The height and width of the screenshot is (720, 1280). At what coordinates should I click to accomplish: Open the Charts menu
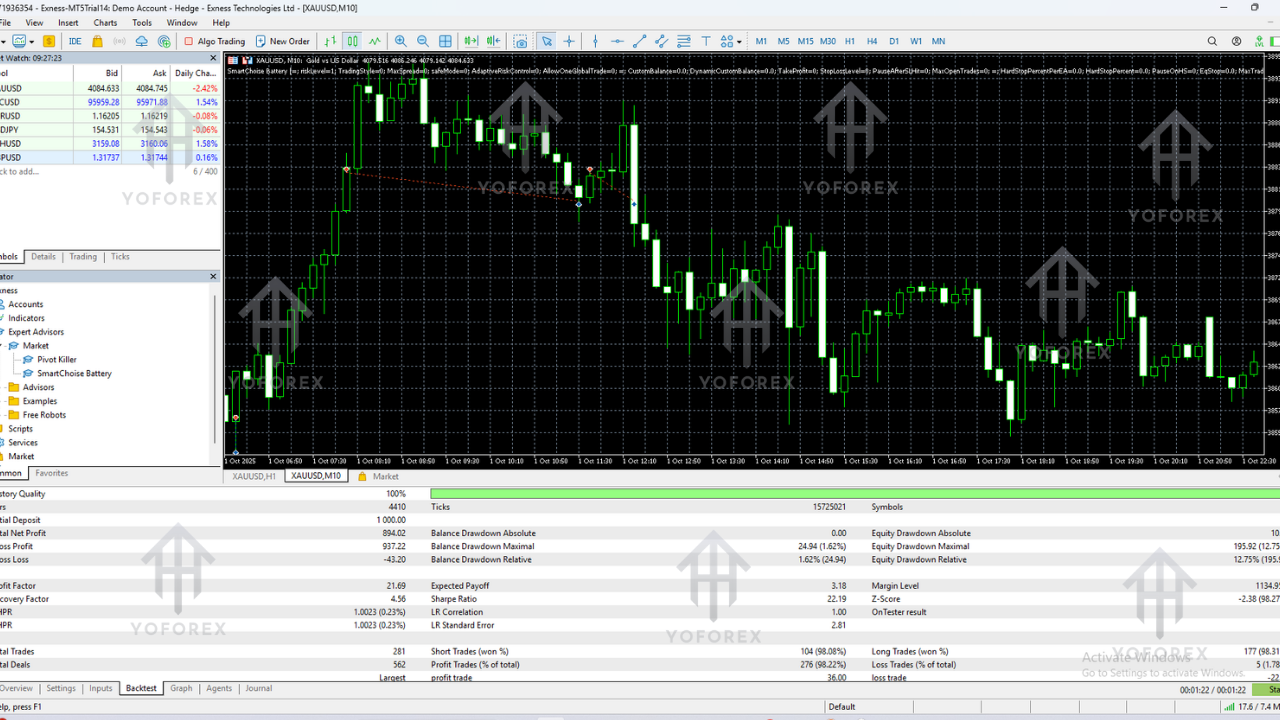[x=105, y=22]
